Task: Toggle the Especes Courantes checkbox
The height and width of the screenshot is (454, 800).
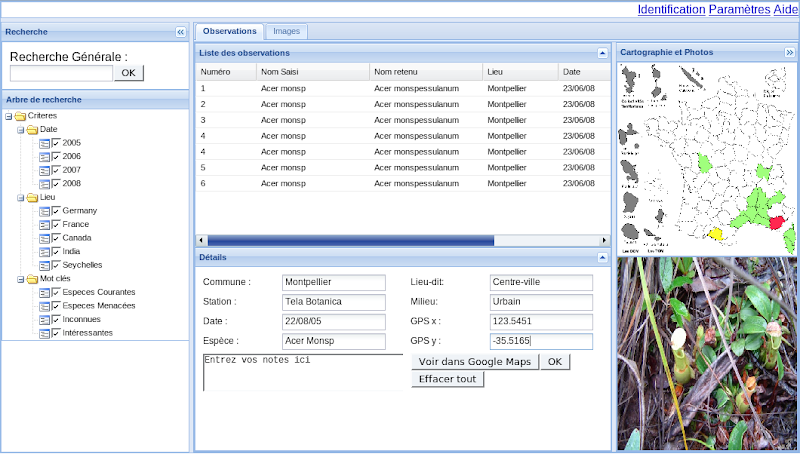Action: tap(56, 292)
